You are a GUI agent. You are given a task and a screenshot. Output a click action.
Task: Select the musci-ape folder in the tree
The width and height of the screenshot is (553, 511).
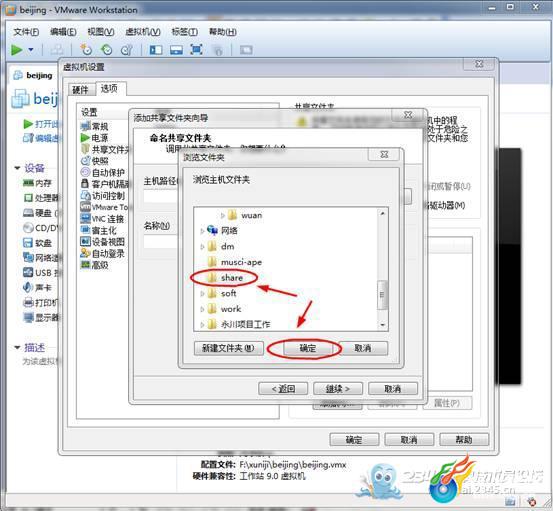241,262
